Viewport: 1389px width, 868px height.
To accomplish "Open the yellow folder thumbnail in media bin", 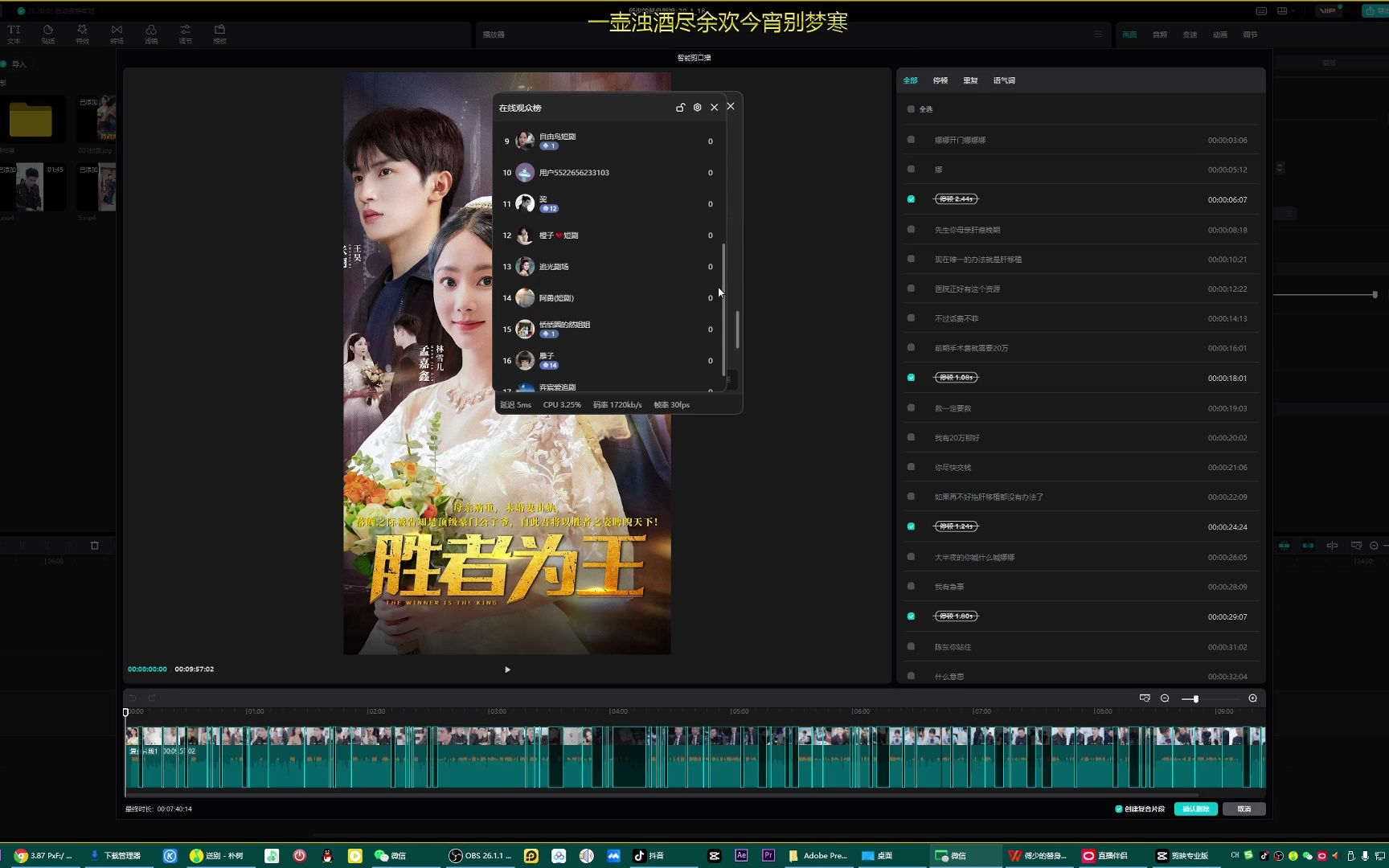I will point(31,120).
